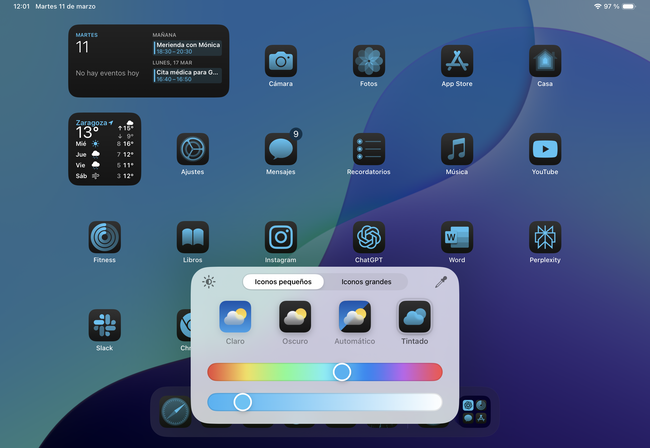Image resolution: width=650 pixels, height=448 pixels.
Task: Pick tint color with eyedropper
Action: point(441,282)
